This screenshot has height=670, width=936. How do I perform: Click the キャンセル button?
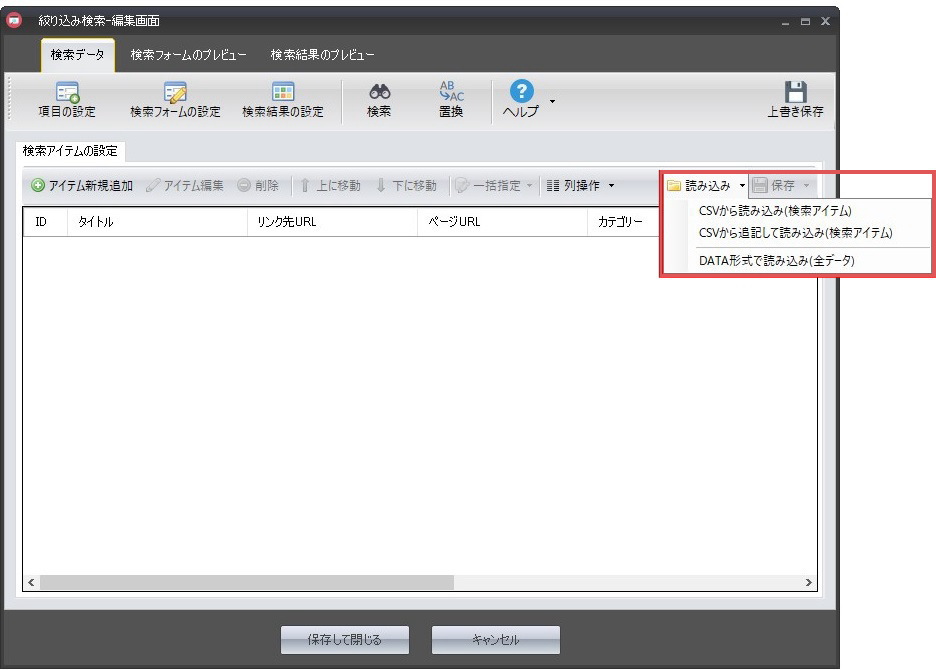tap(495, 640)
